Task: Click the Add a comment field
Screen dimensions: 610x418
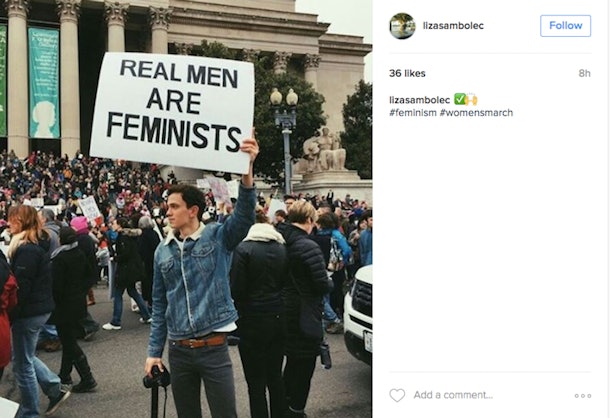Action: click(453, 395)
